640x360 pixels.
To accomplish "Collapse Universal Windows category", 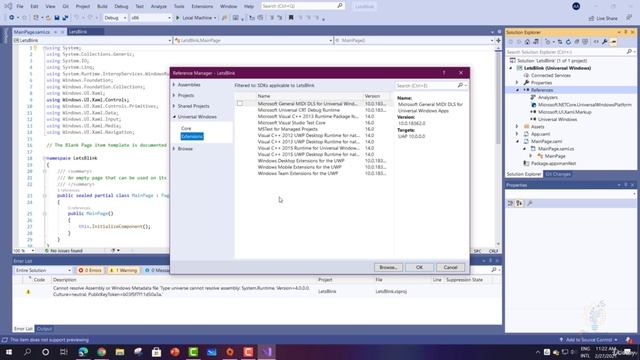I will click(174, 117).
